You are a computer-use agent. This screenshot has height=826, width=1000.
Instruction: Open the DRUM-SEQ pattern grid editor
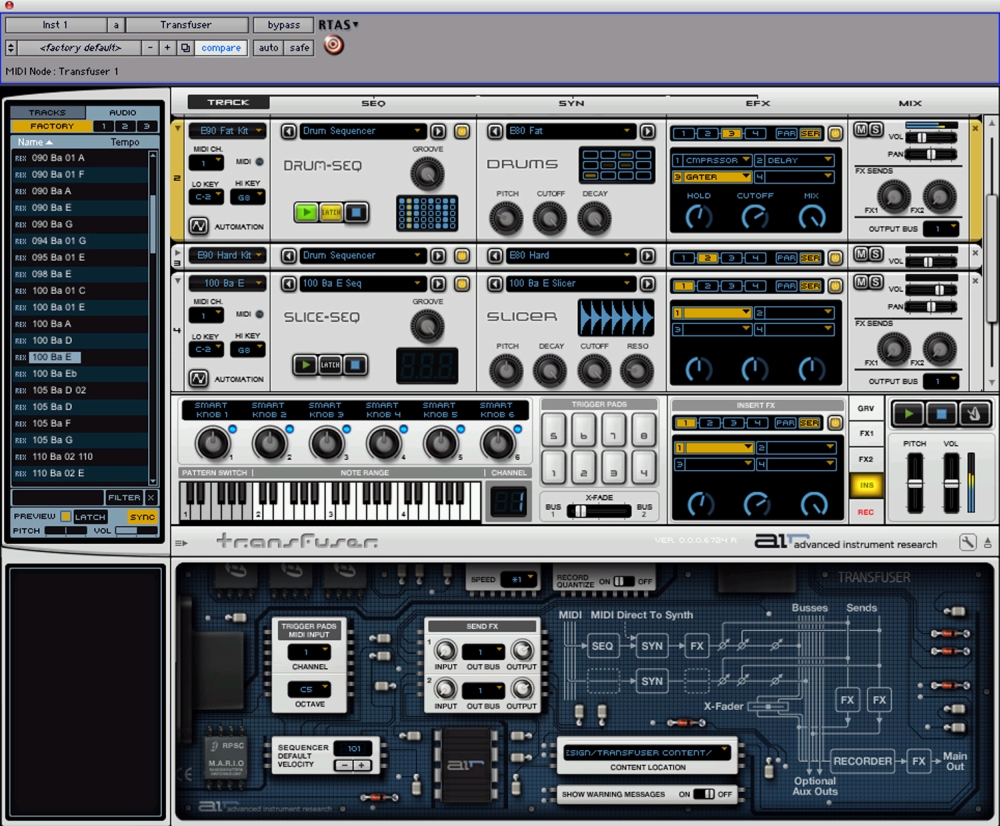(427, 212)
